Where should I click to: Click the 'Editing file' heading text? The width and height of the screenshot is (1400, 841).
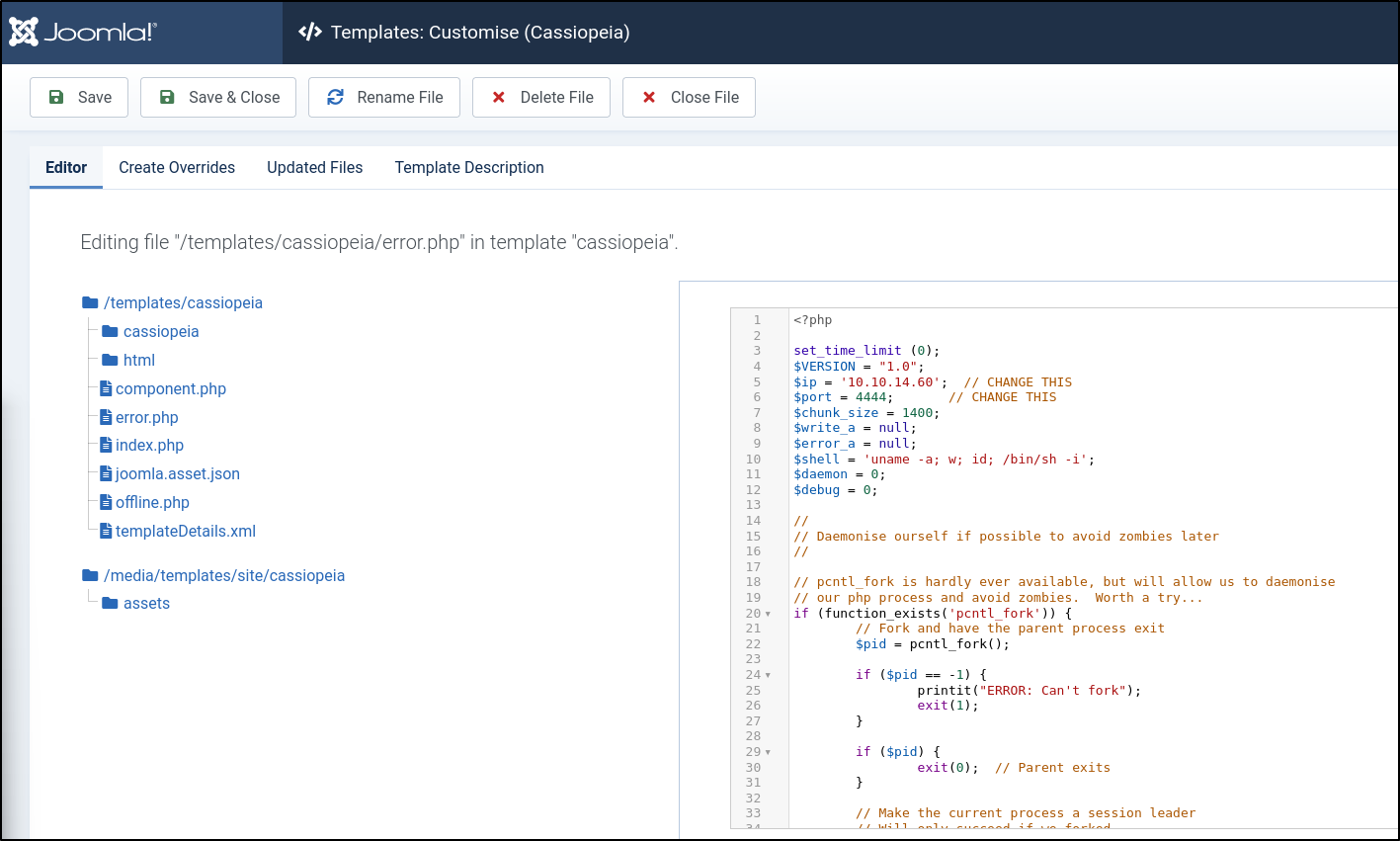click(x=379, y=242)
